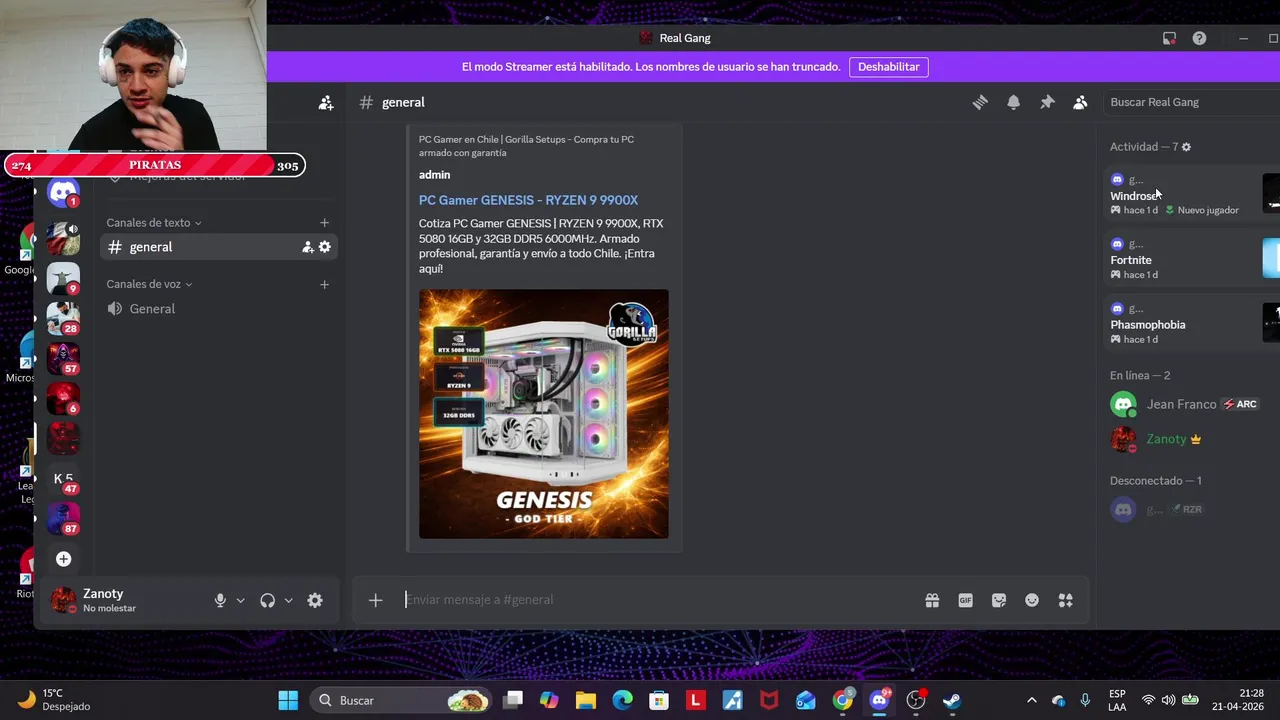Open the server with 6 notifications badge
The width and height of the screenshot is (1280, 720).
tap(63, 398)
